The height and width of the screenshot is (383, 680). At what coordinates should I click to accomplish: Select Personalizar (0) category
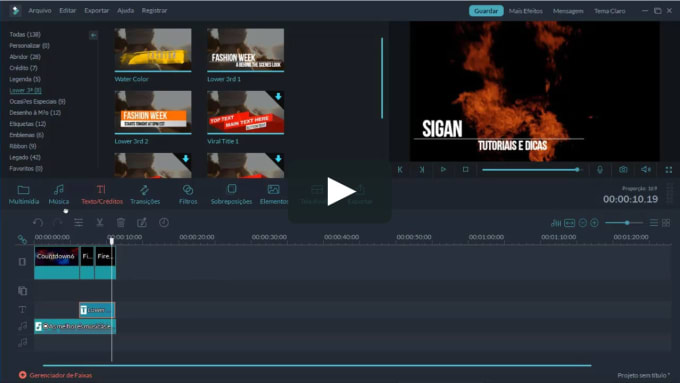pos(29,46)
